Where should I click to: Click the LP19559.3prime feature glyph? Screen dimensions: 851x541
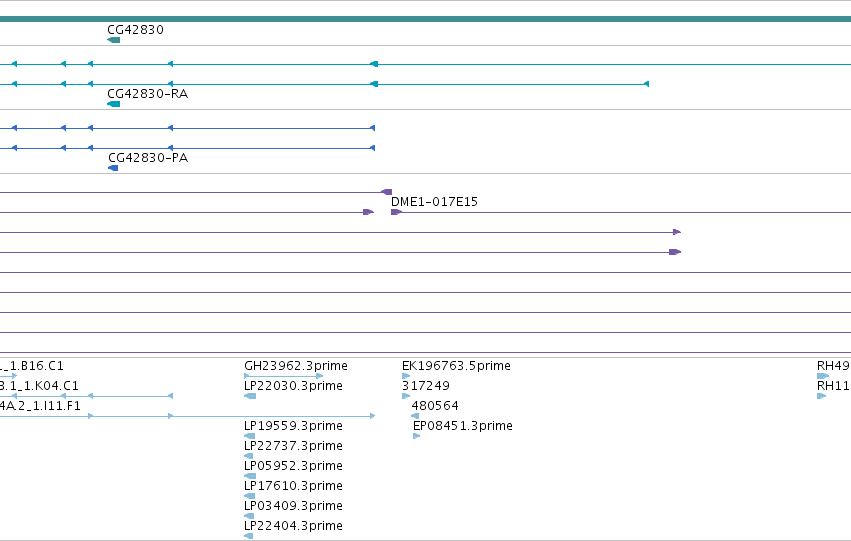[250, 436]
